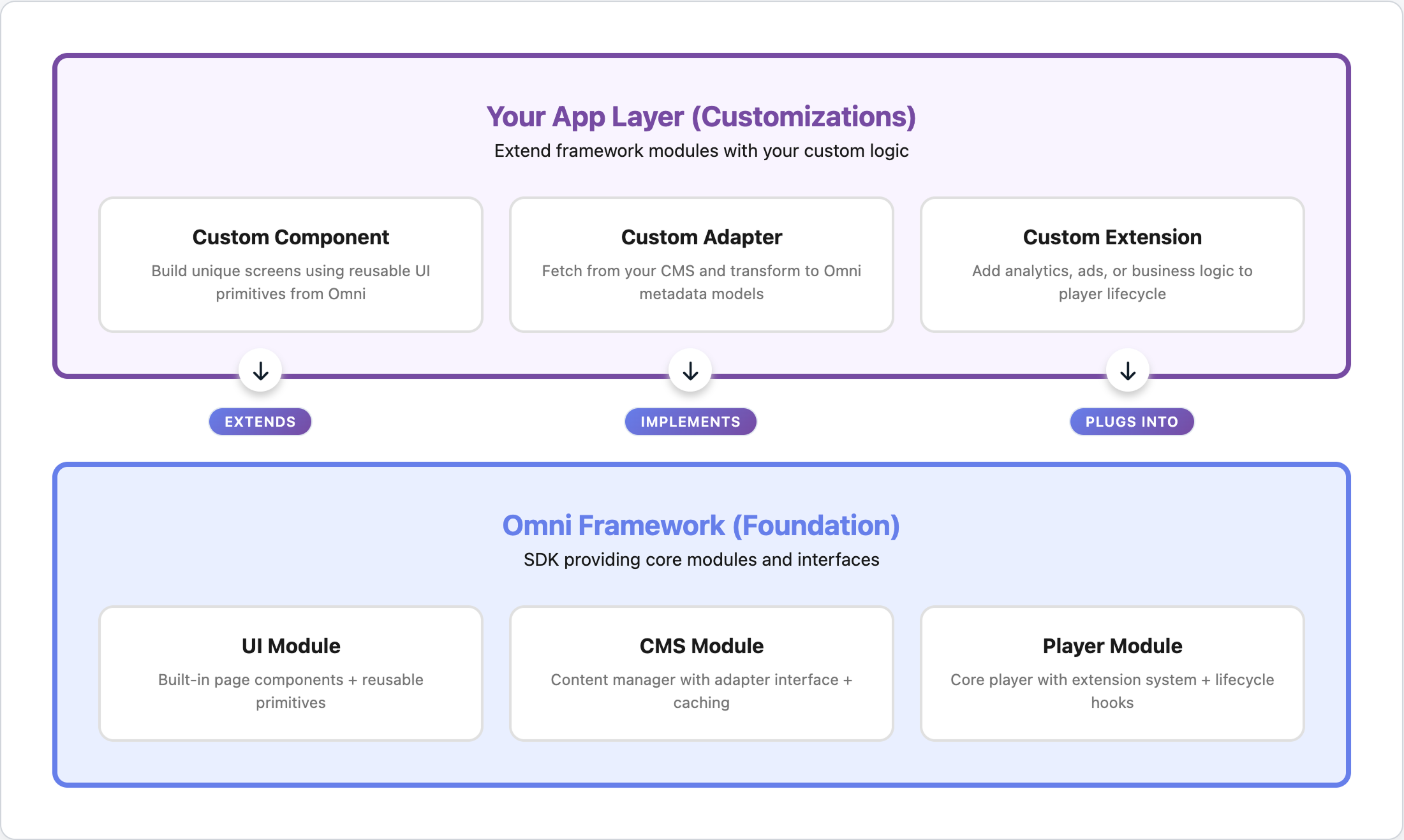This screenshot has width=1404, height=840.
Task: Click the heading Omni Framework (Foundation)
Action: tap(702, 526)
